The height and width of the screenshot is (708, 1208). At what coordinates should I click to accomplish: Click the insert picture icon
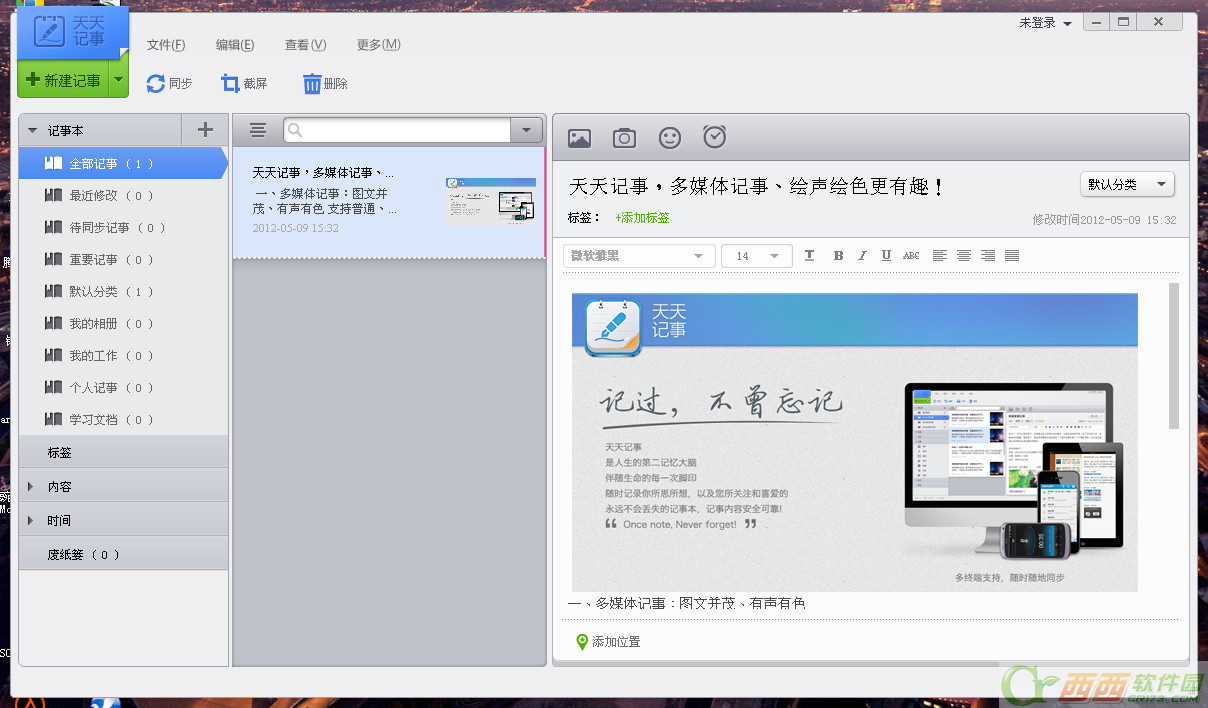[579, 138]
